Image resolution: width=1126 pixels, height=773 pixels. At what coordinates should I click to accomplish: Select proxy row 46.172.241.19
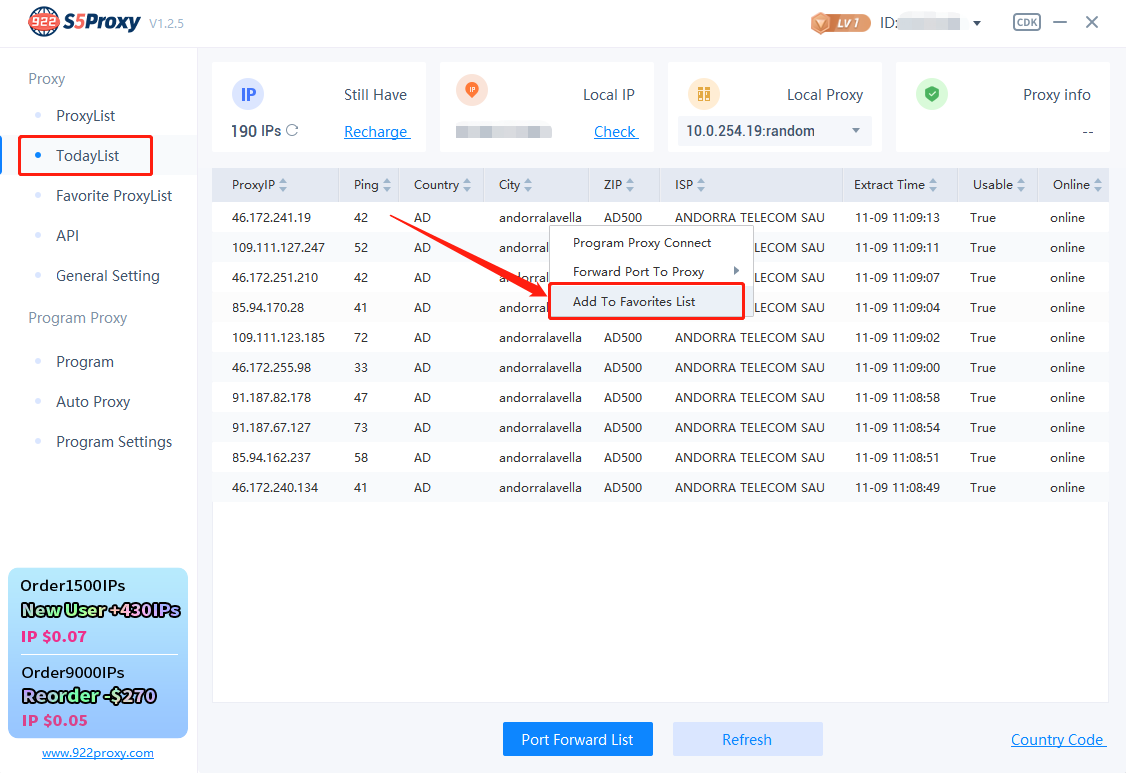pyautogui.click(x=660, y=217)
